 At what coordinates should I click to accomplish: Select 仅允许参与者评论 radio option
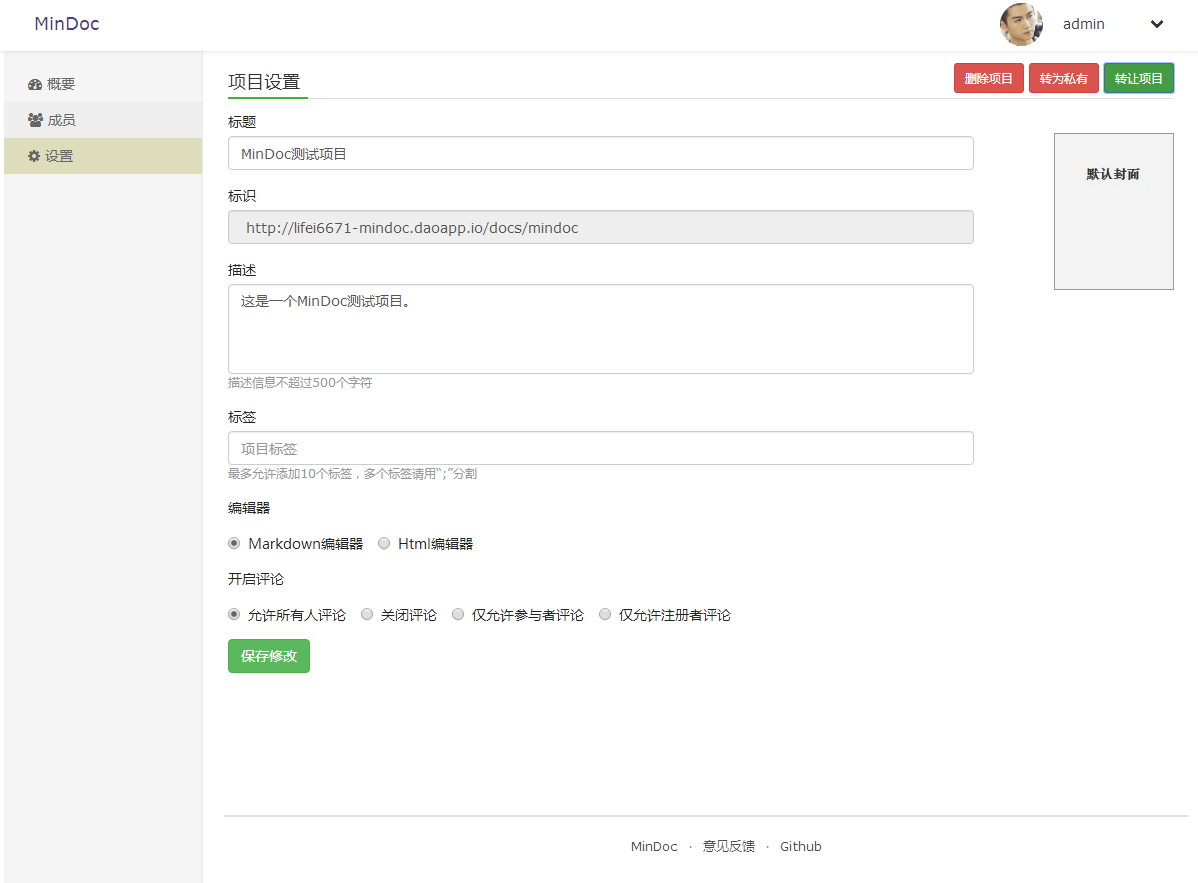coord(458,615)
